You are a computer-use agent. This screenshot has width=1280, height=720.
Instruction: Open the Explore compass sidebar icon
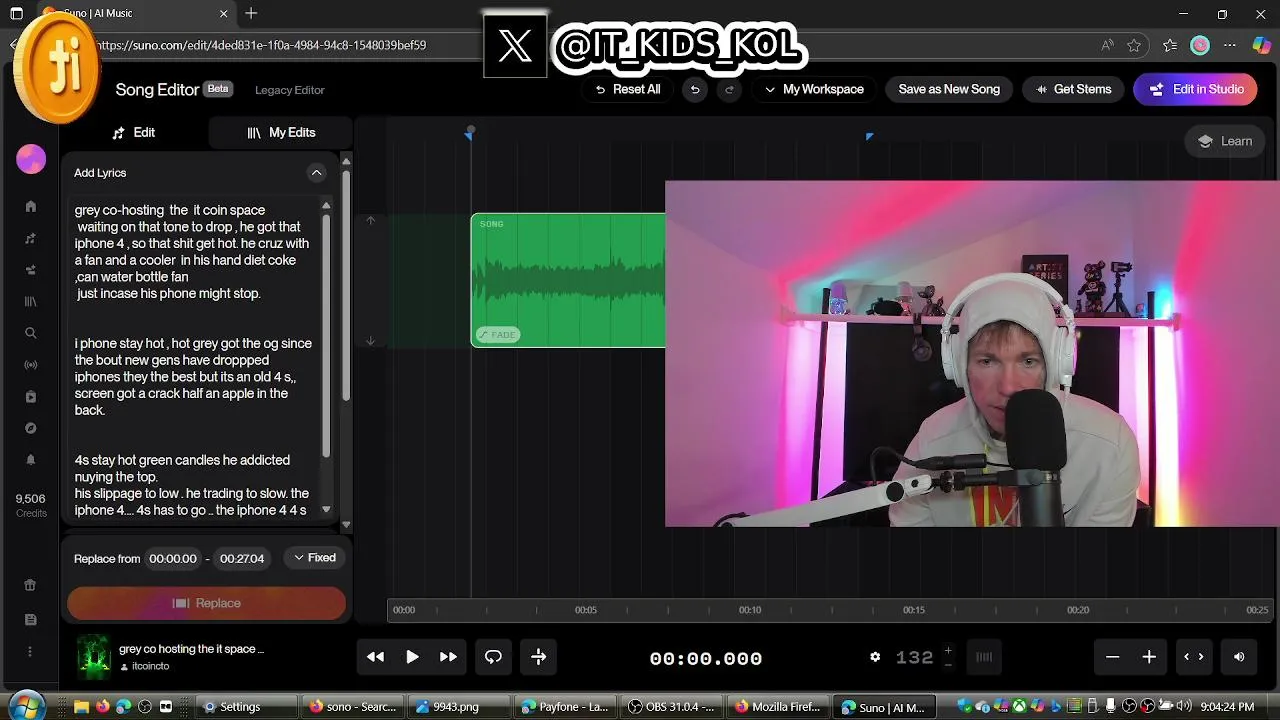pyautogui.click(x=31, y=428)
